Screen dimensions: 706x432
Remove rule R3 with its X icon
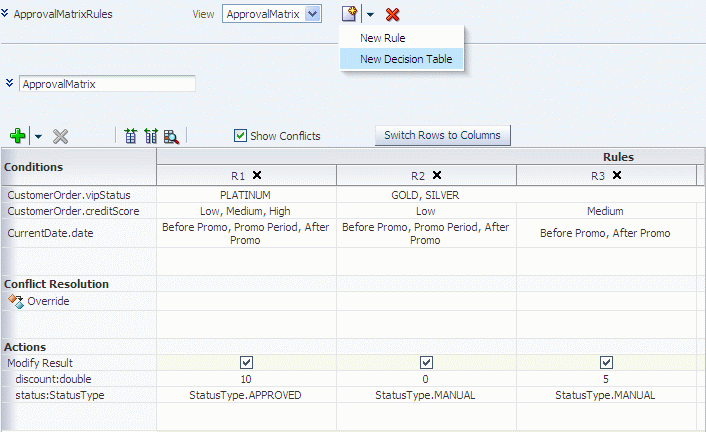click(x=617, y=175)
